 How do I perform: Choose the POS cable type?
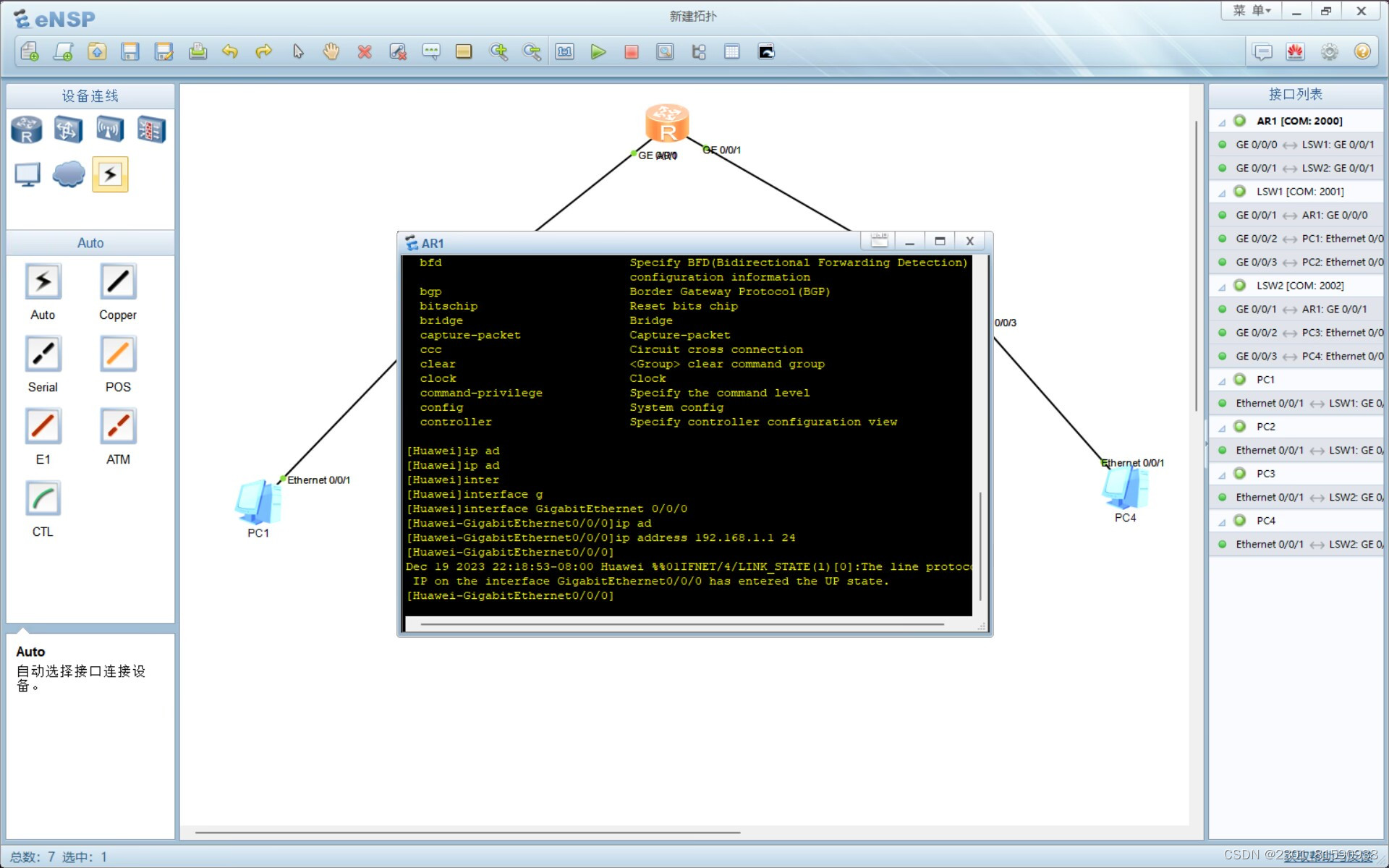118,354
